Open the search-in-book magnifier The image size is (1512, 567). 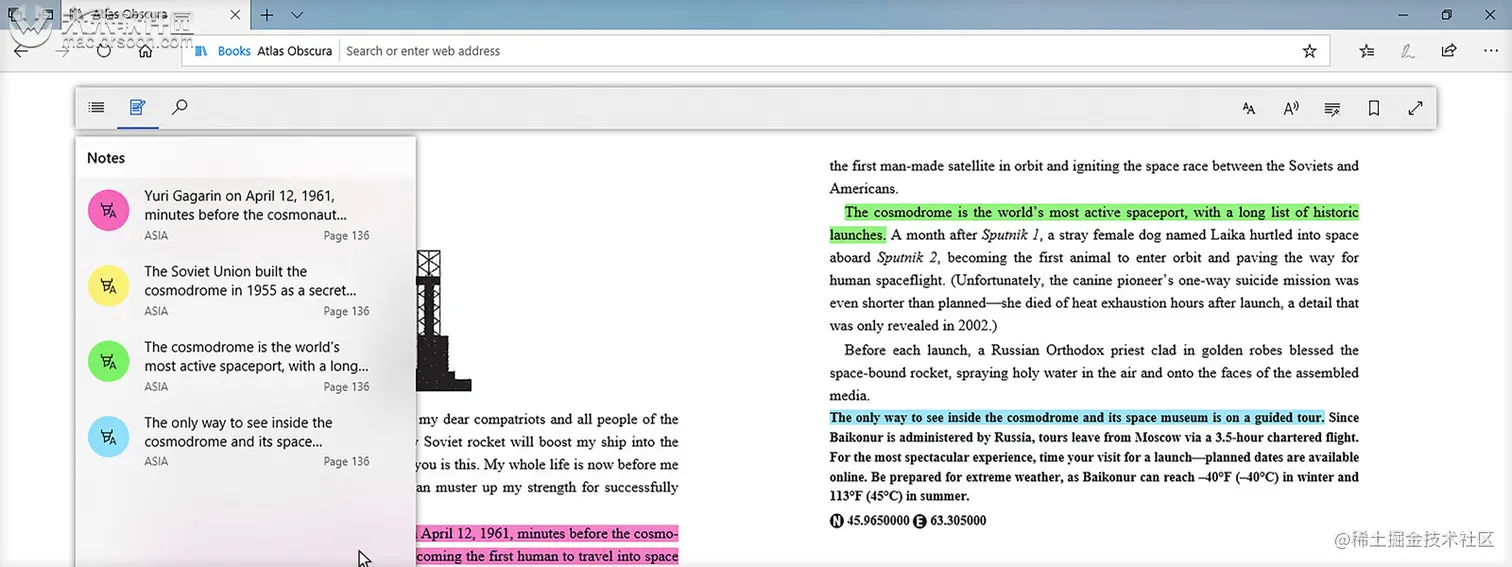(x=180, y=107)
